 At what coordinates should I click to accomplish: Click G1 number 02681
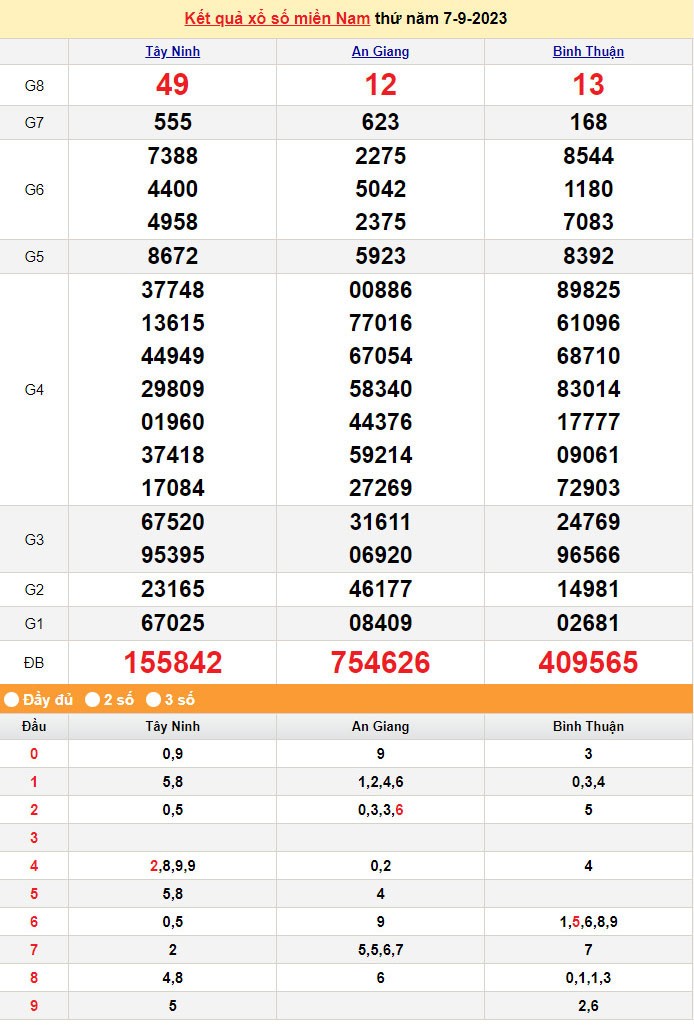[x=588, y=623]
